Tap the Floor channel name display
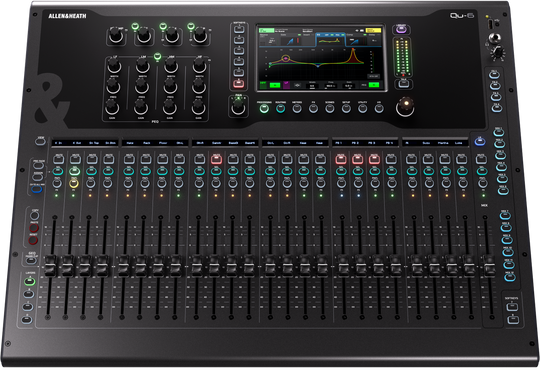Screen dimensions: 540x371 point(163,143)
